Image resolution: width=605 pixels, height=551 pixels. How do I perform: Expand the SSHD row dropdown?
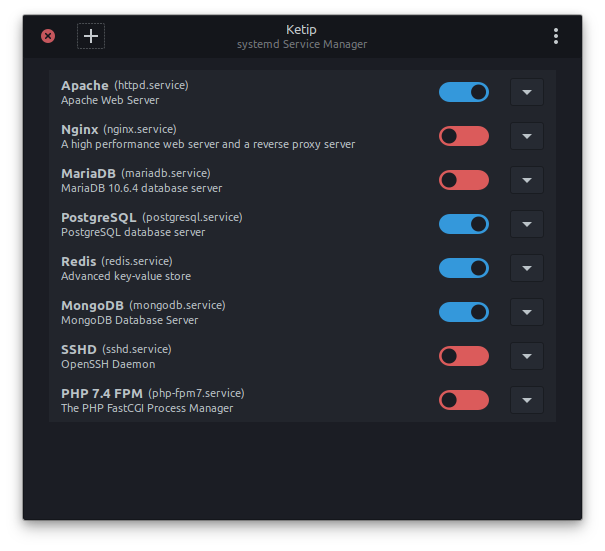tap(527, 356)
